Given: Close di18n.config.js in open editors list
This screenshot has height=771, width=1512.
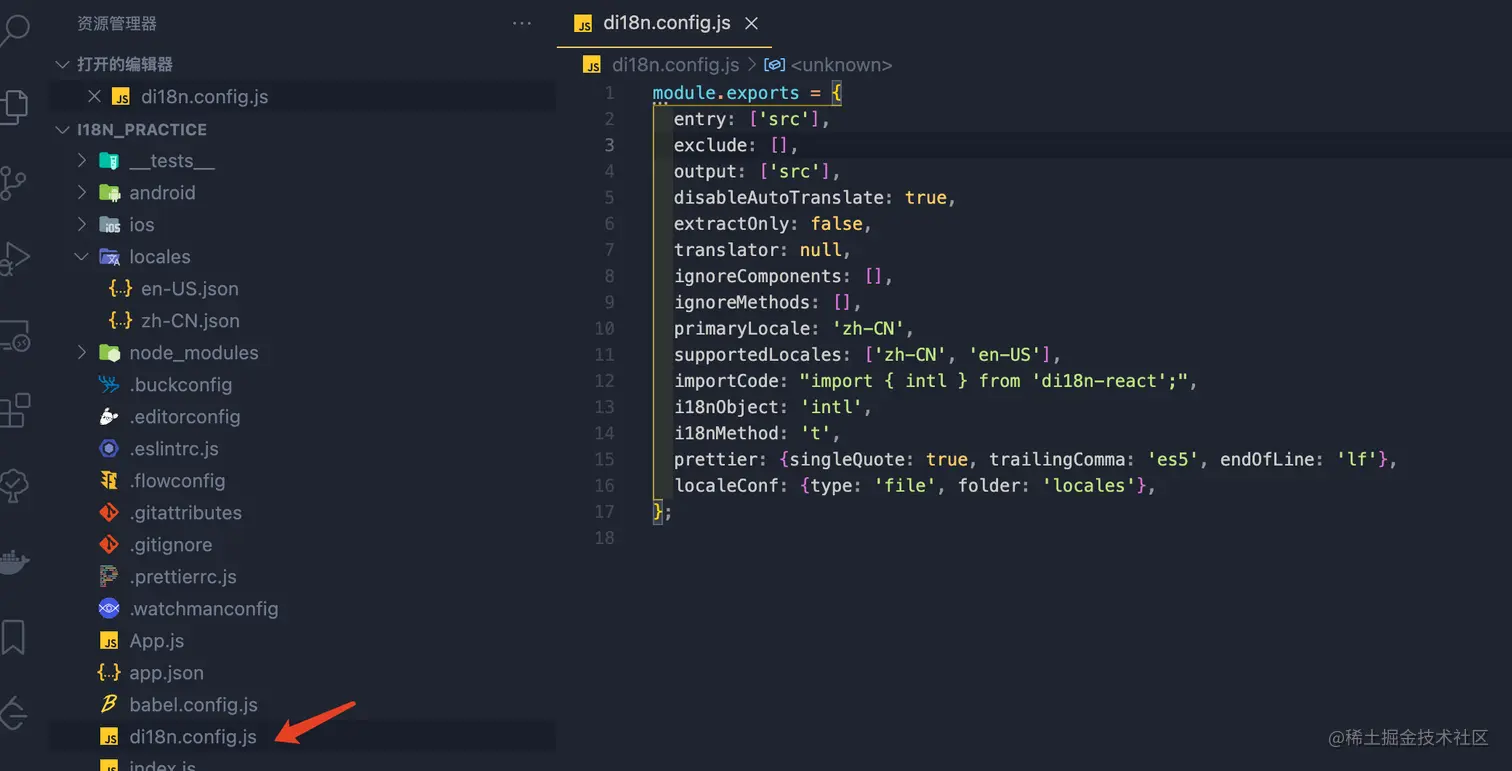Looking at the screenshot, I should [x=94, y=97].
